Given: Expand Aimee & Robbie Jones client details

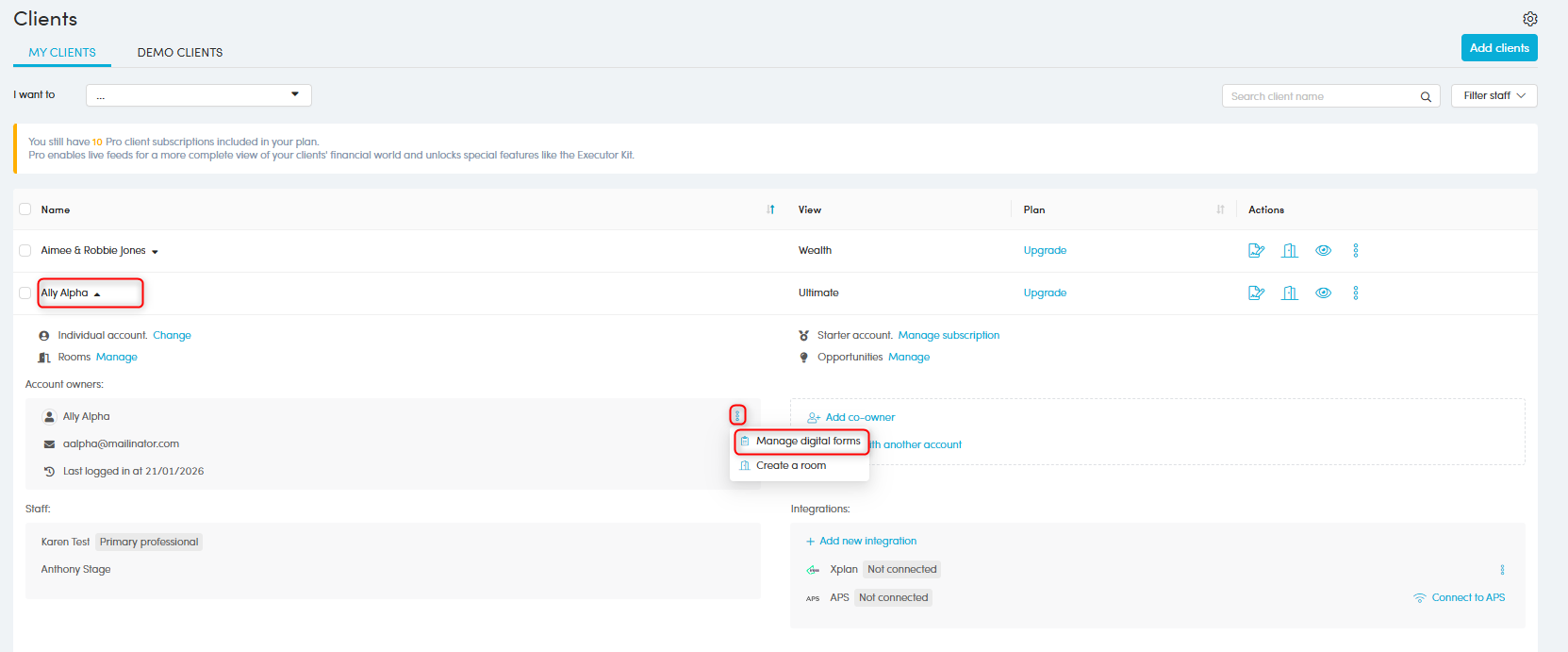Looking at the screenshot, I should tap(155, 251).
